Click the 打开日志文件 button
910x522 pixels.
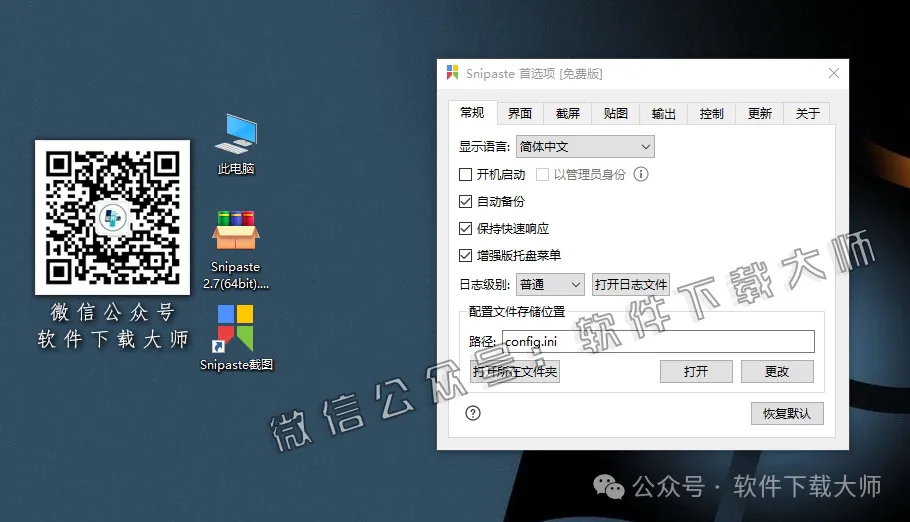pyautogui.click(x=631, y=285)
